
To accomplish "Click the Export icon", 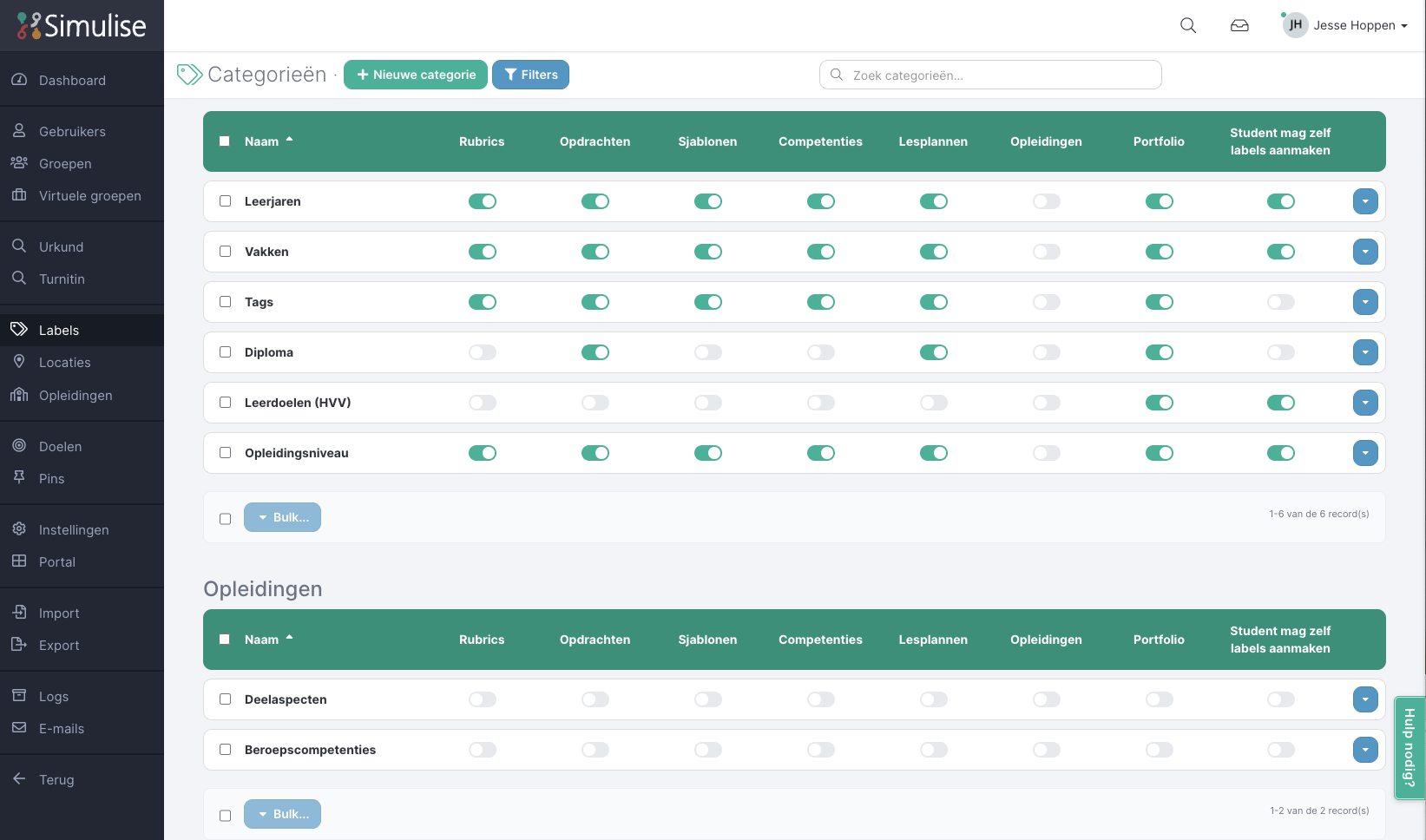I will click(x=19, y=645).
